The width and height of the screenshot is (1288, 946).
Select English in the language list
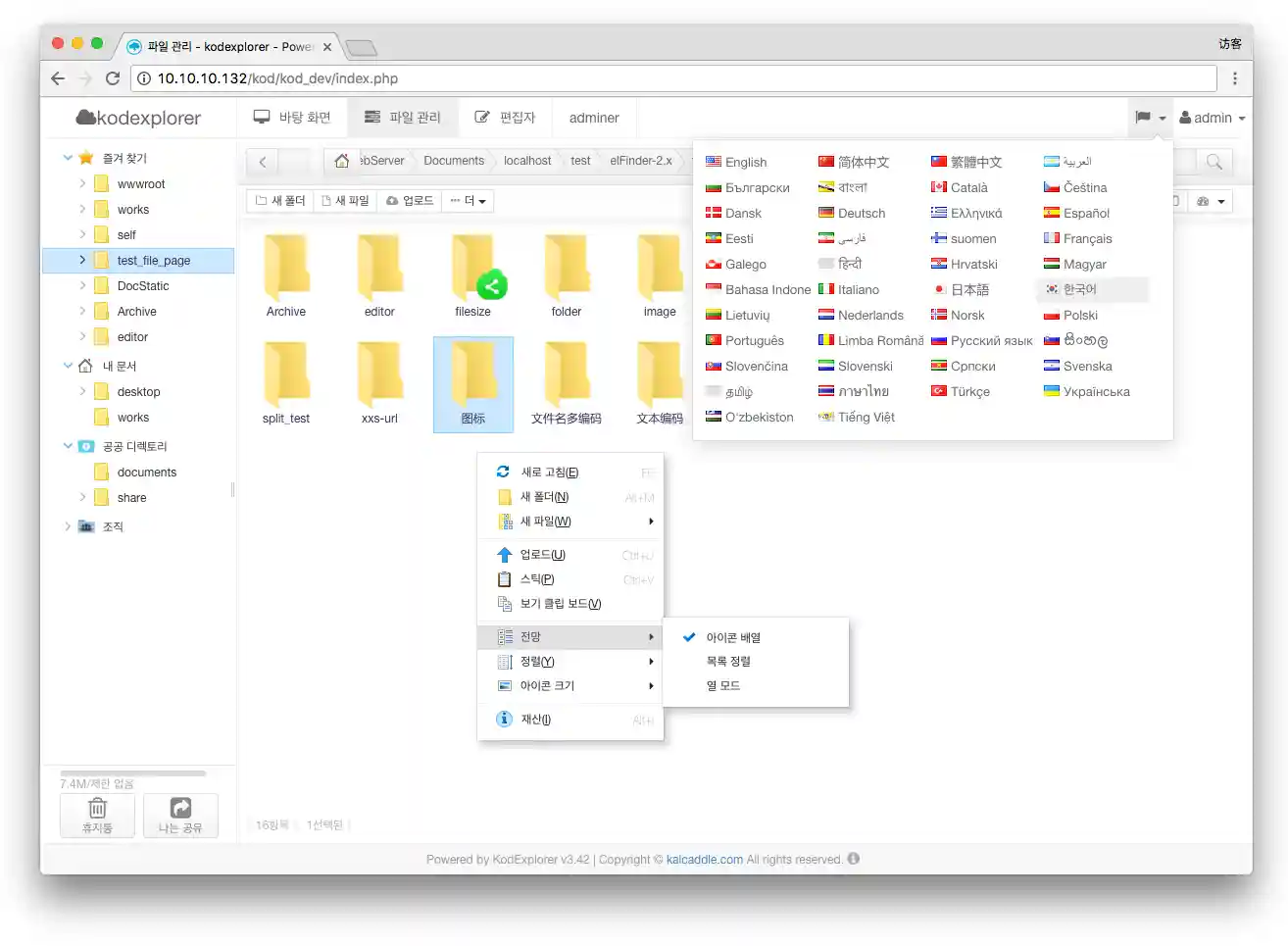click(745, 163)
